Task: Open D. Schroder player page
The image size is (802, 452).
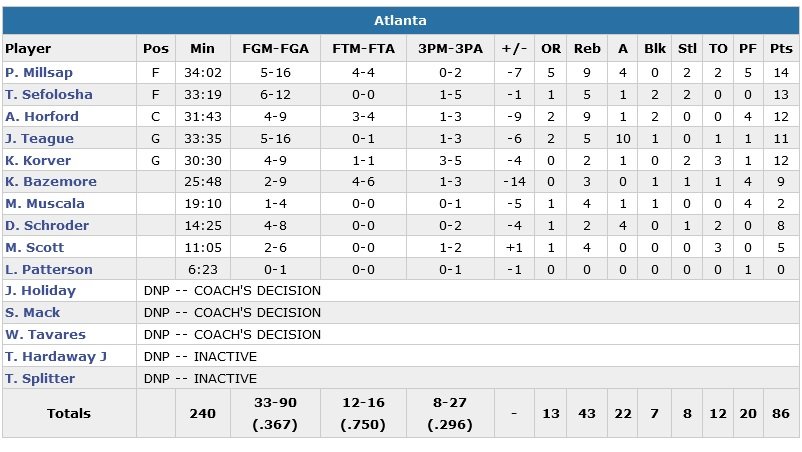Action: tap(46, 226)
